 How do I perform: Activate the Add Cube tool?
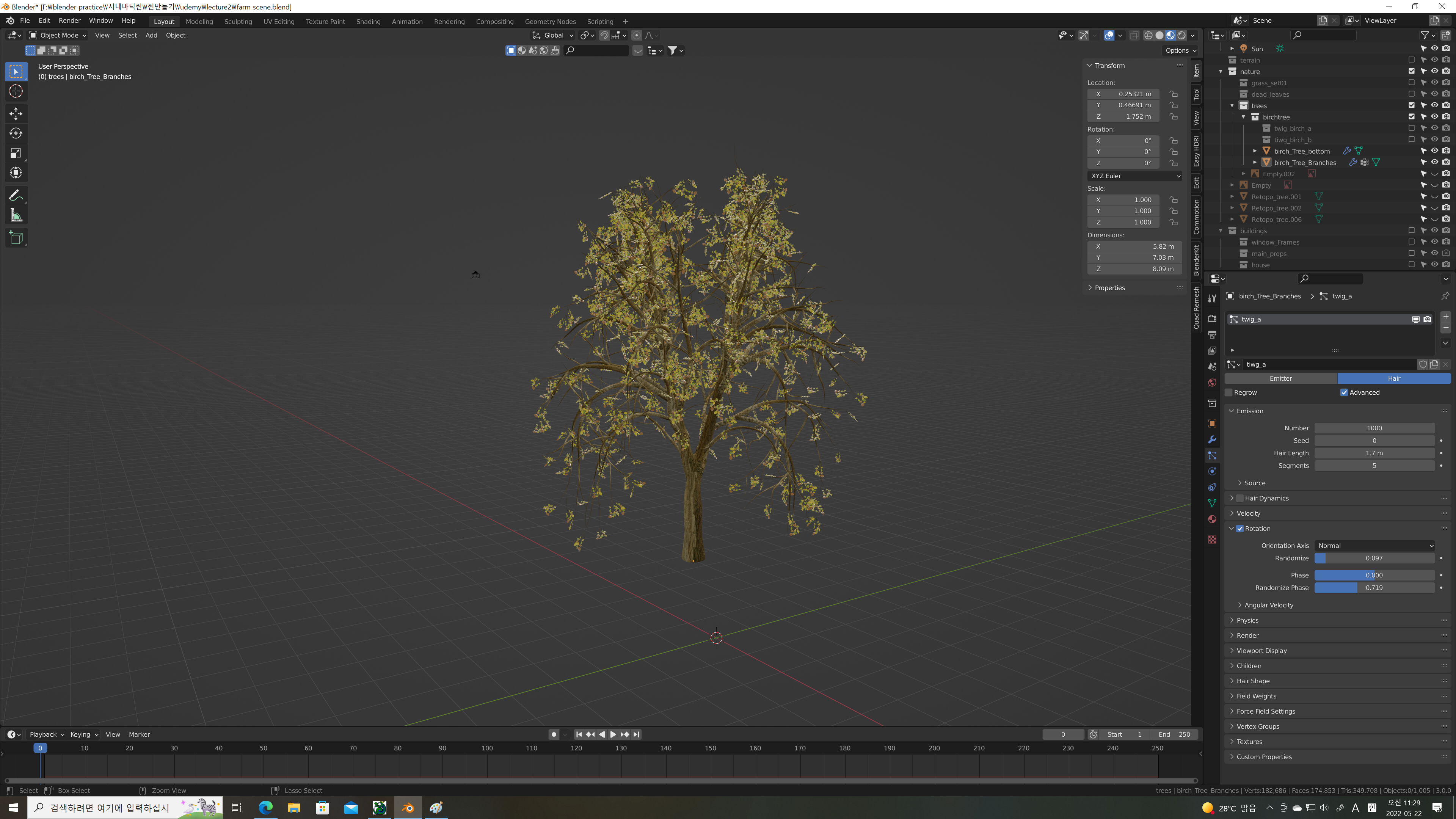16,237
